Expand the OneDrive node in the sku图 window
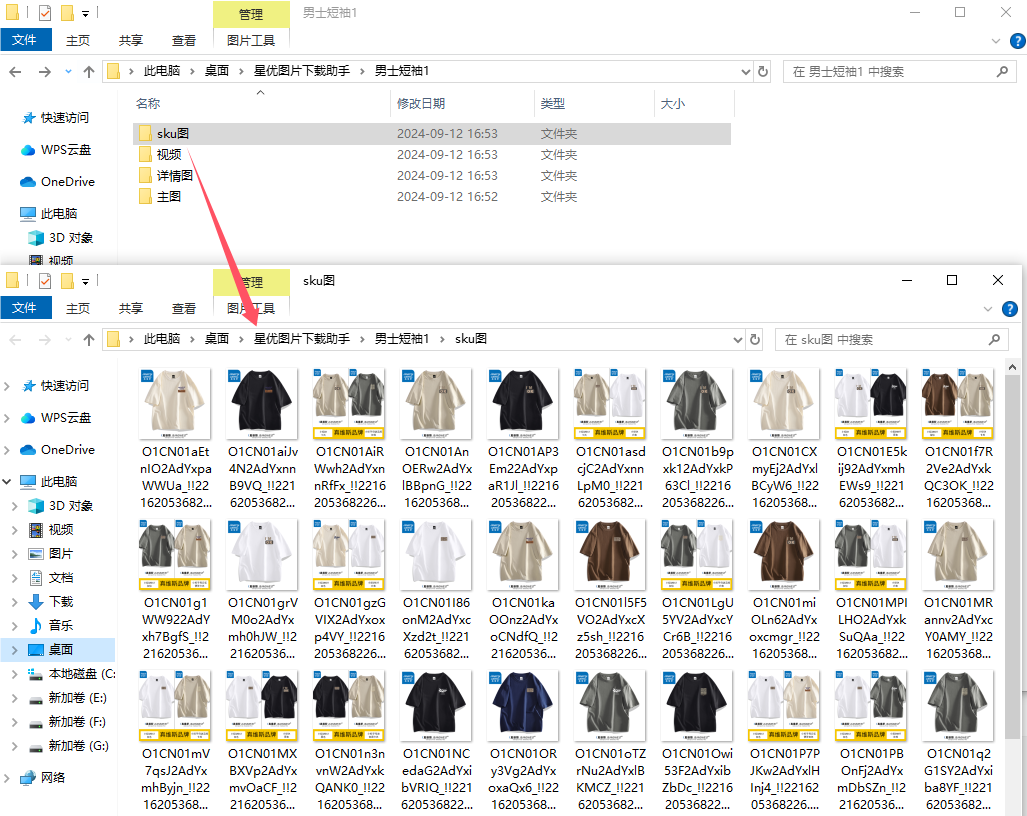The height and width of the screenshot is (816, 1027). tap(7, 450)
